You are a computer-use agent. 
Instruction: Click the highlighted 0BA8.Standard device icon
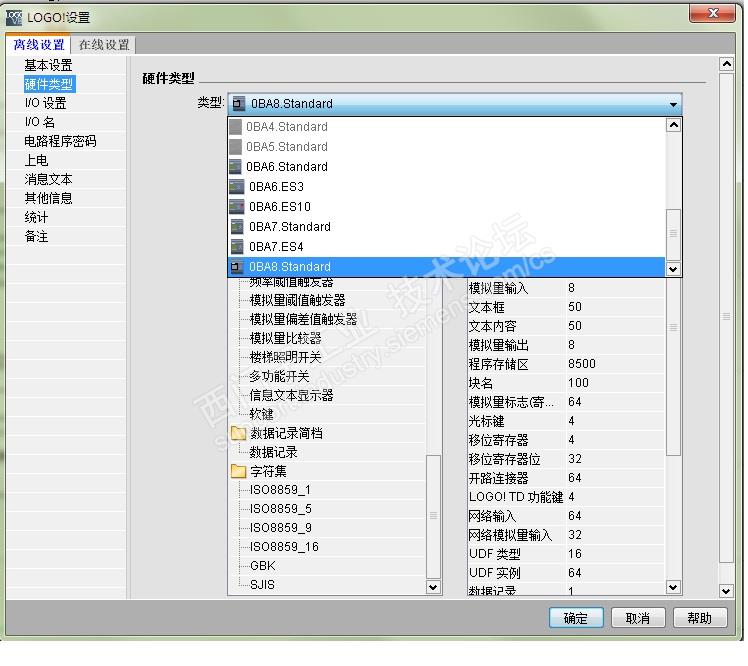coord(237,267)
